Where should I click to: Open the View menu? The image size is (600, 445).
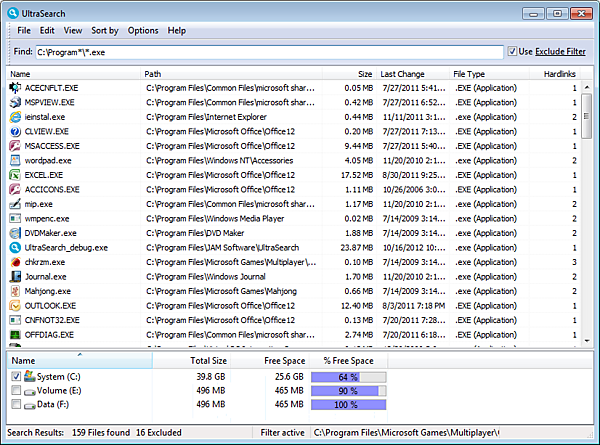pos(73,31)
